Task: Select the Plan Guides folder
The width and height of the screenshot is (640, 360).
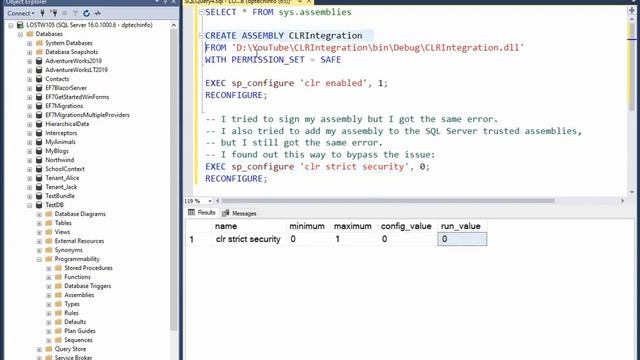Action: [x=80, y=331]
